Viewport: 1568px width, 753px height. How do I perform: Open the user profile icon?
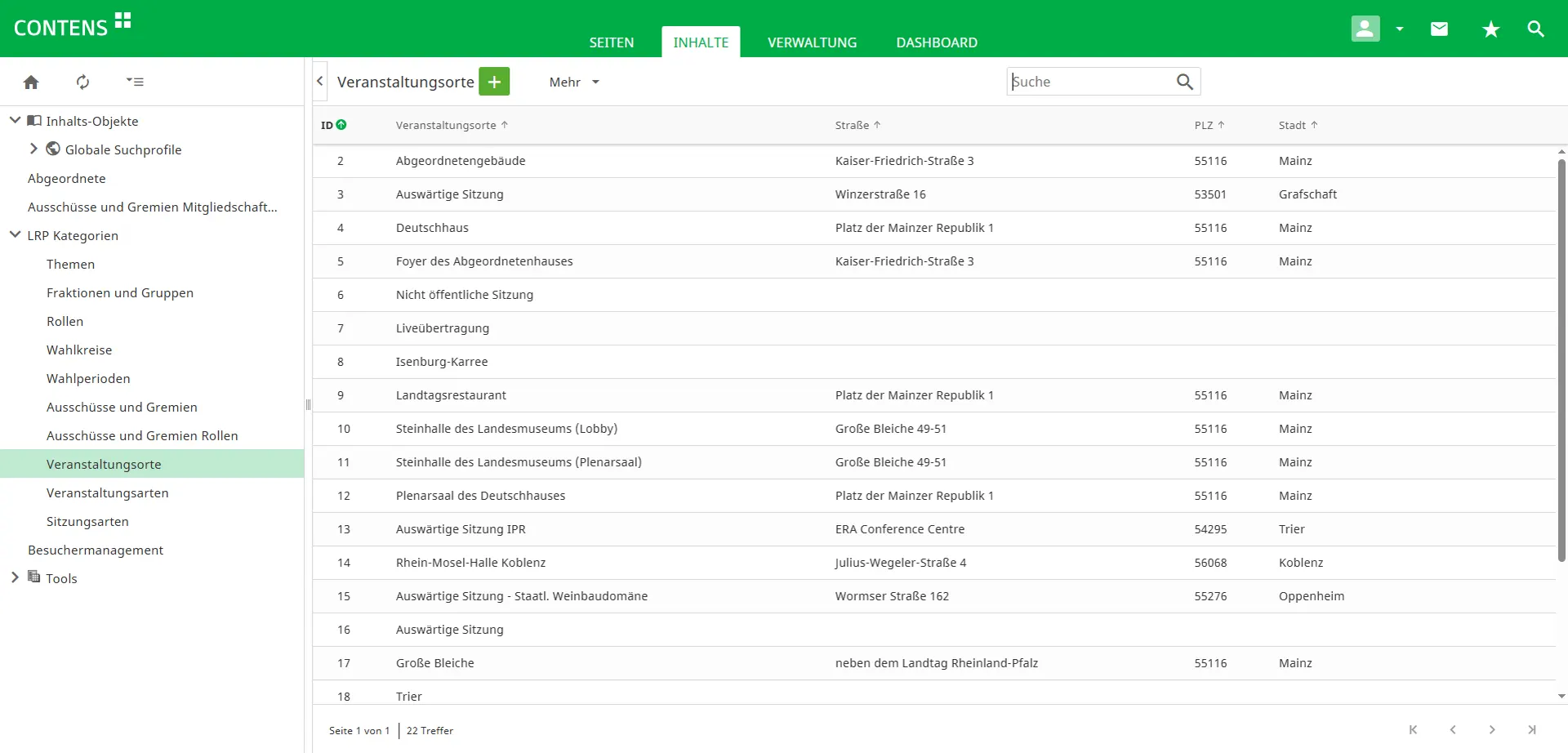point(1365,29)
